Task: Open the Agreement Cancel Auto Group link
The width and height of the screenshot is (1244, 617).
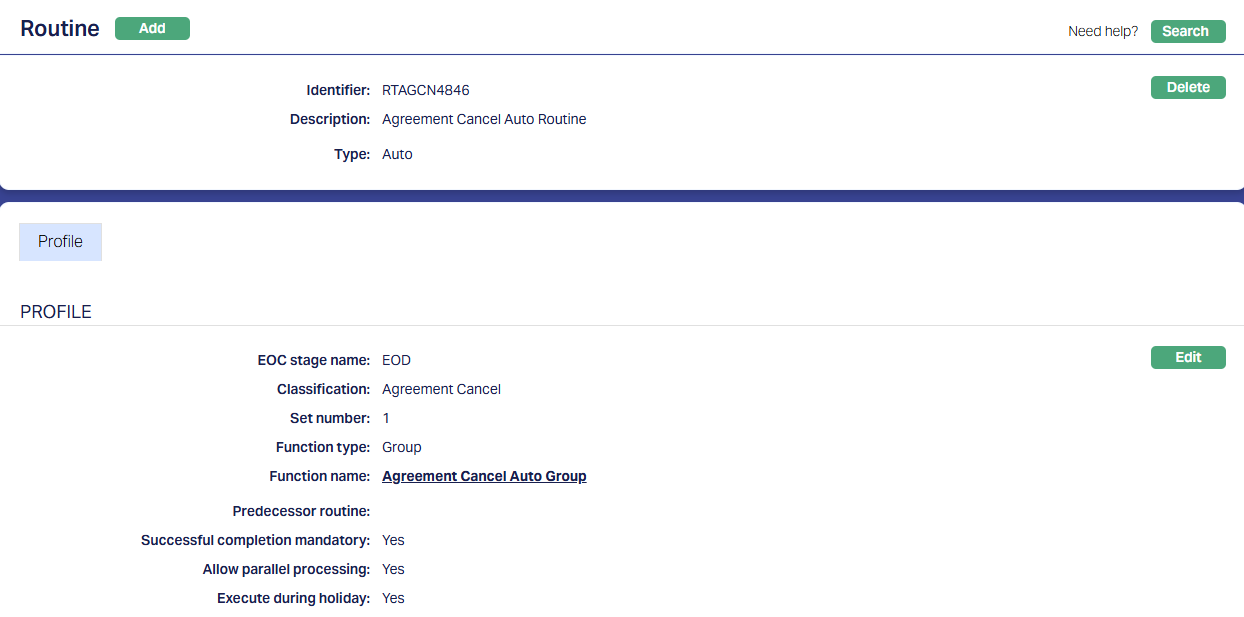Action: tap(484, 477)
